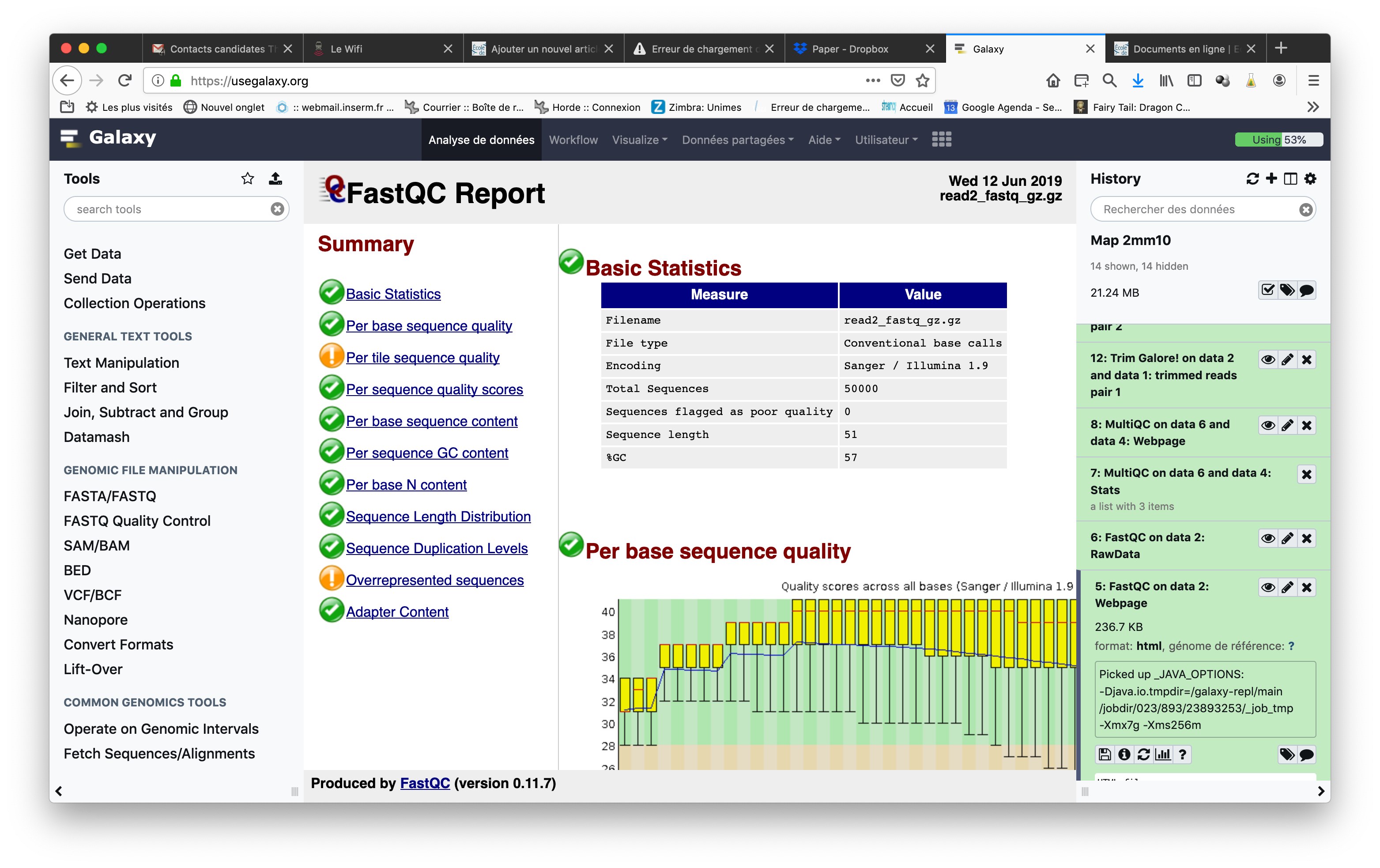Edit attributes of FastQC RawData dataset 6

click(1287, 538)
